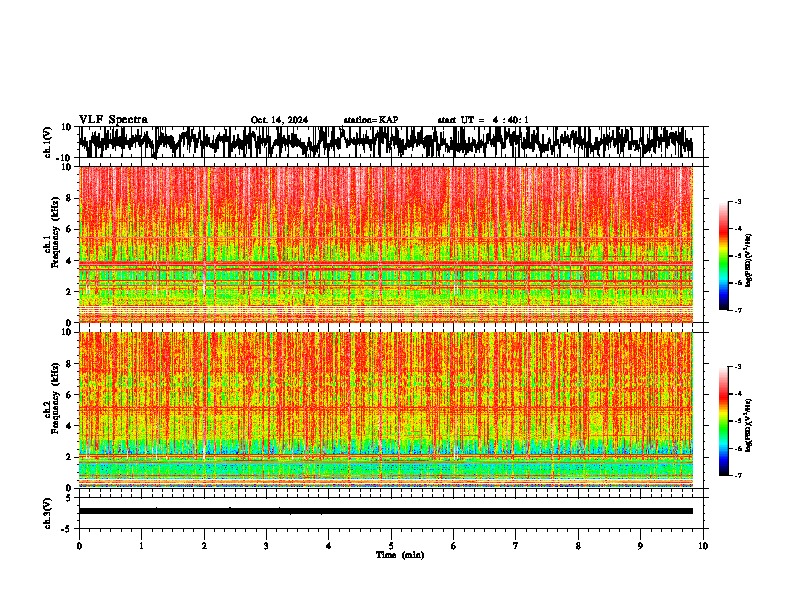The width and height of the screenshot is (792, 612).
Task: Click the log(PSD) label beside ch.2 color bar
Action: tap(749, 424)
